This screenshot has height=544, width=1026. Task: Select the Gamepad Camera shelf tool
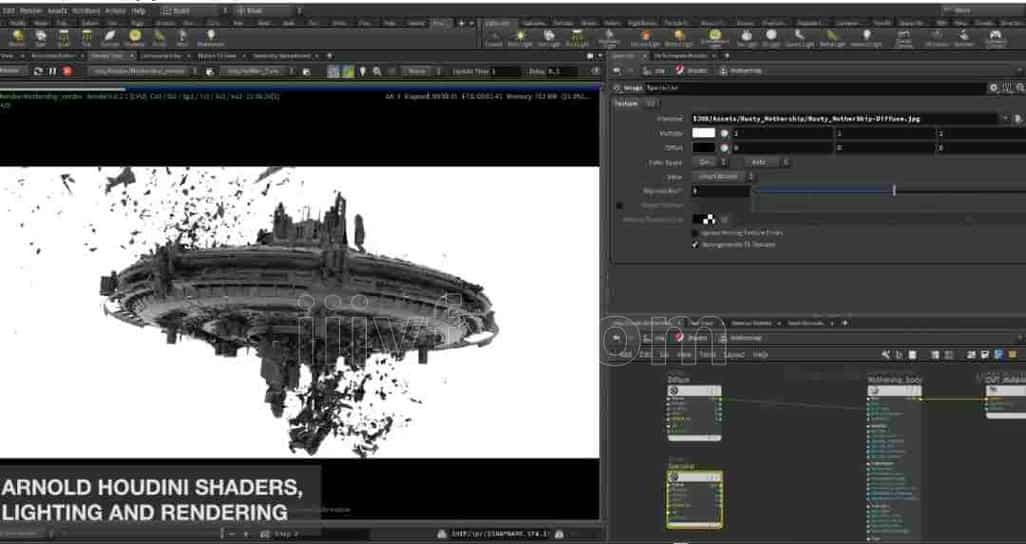point(996,39)
